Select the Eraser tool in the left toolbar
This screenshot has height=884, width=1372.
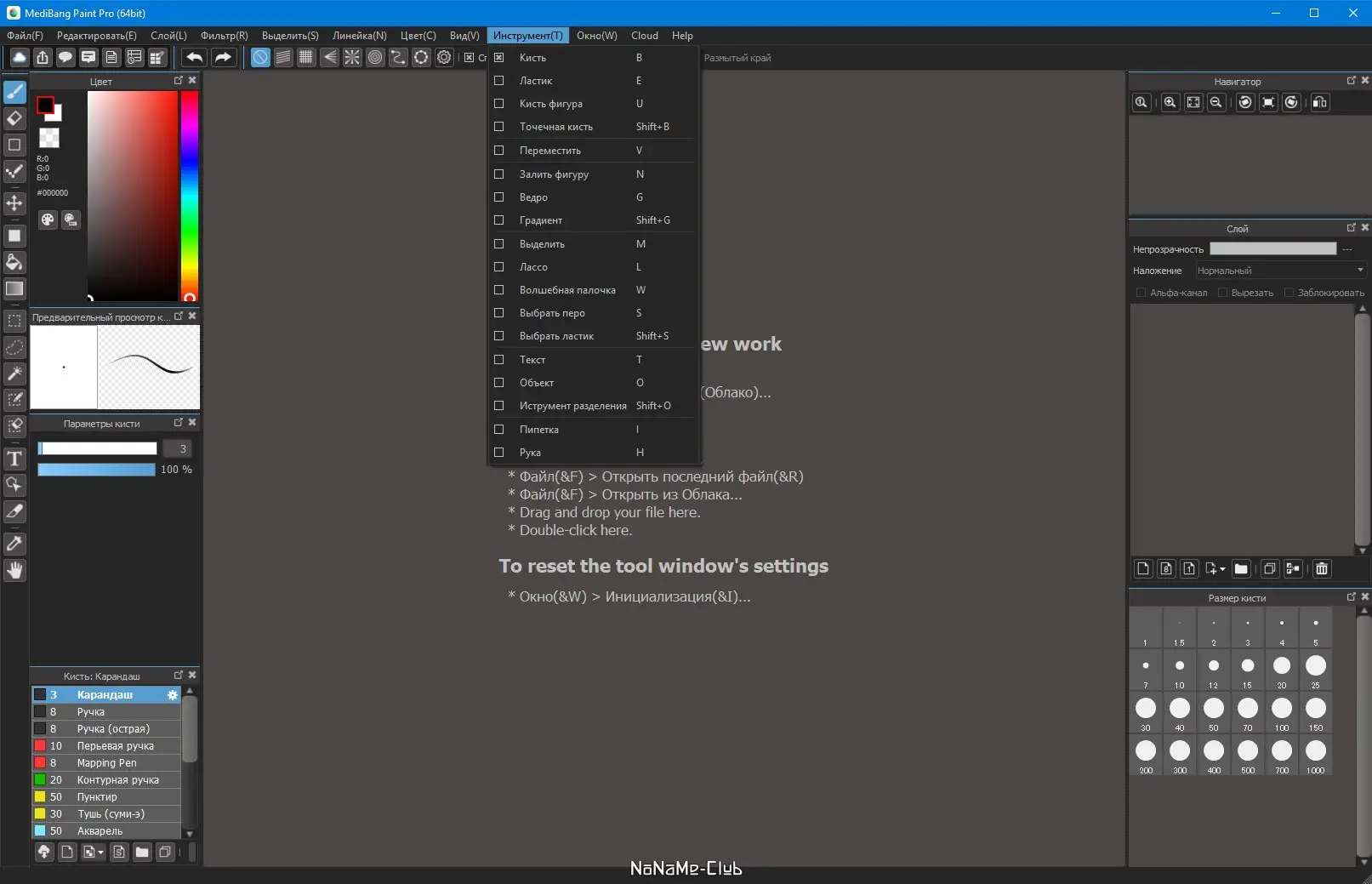tap(14, 118)
